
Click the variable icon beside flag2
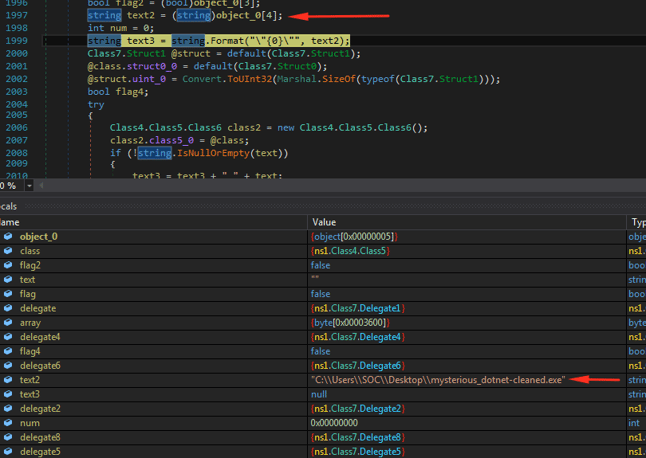point(8,265)
